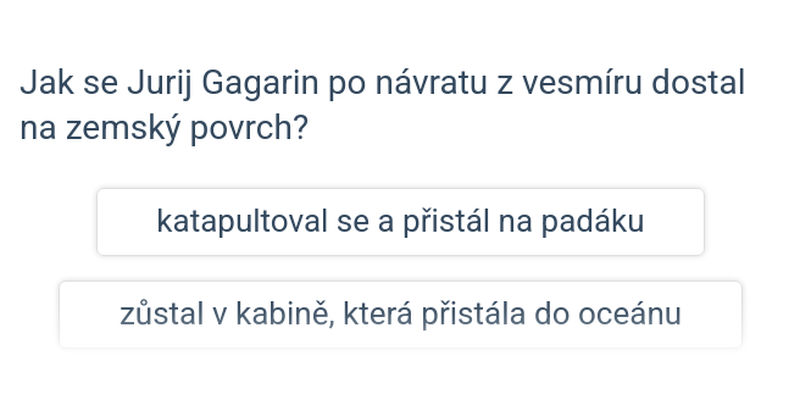
Task: Choose the parachute landing answer option
Action: point(401,222)
